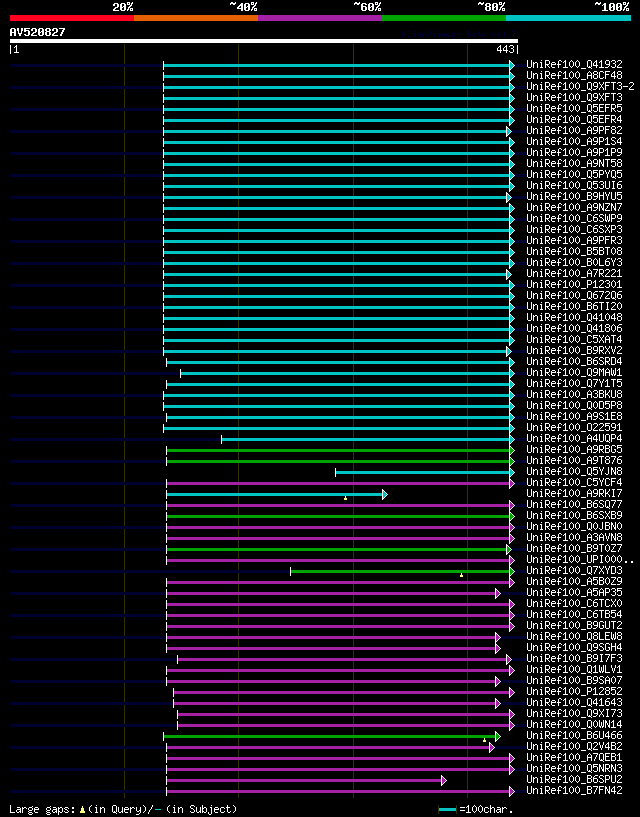Open hit UniRef100_Q7XYD3
The image size is (640, 817).
(574, 571)
